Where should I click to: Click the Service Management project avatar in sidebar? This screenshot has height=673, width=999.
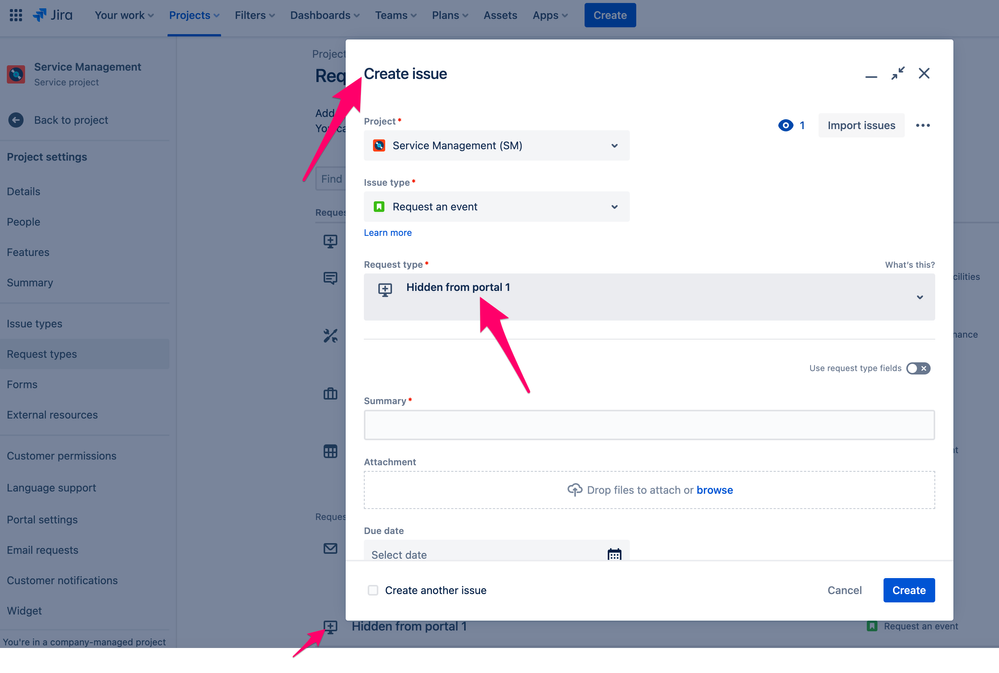point(16,74)
